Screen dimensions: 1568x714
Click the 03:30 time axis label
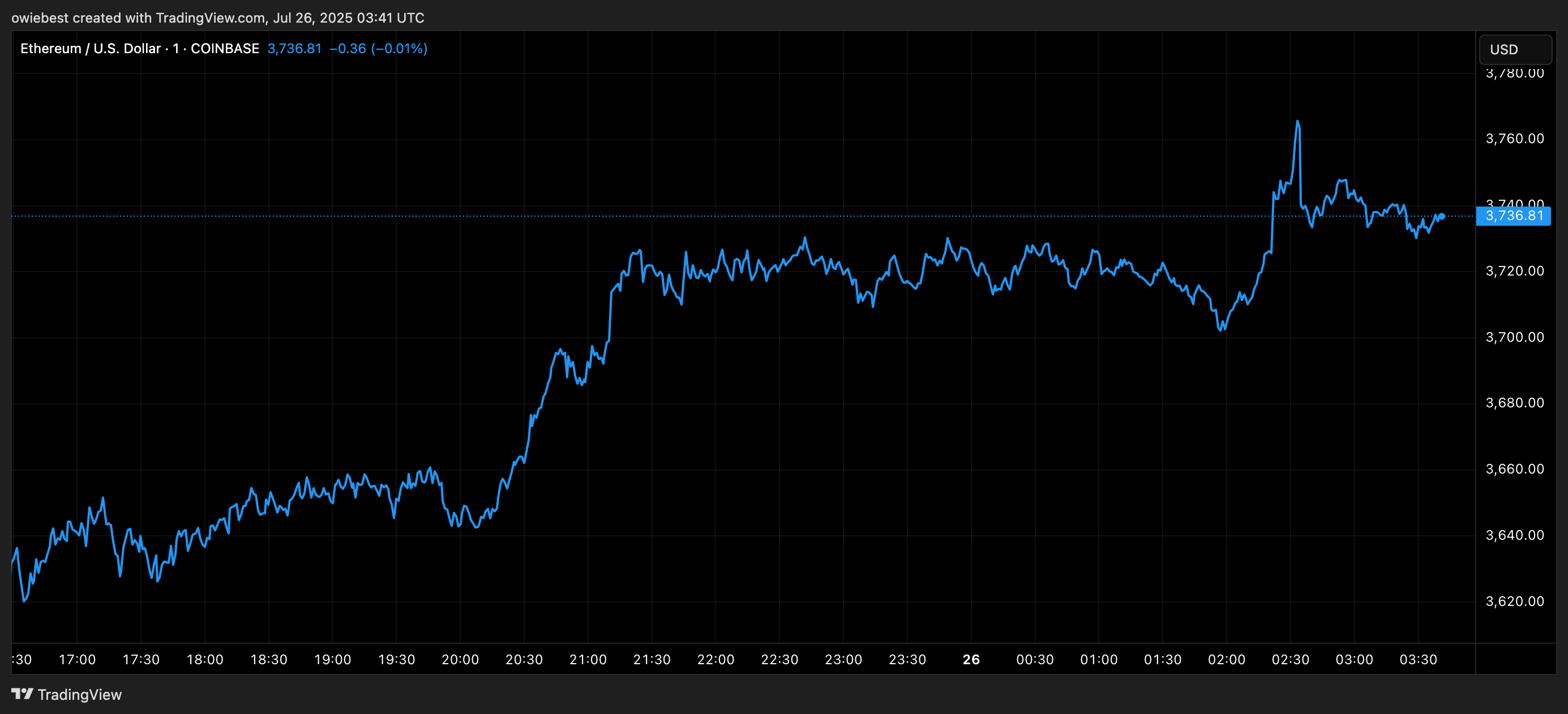1418,659
